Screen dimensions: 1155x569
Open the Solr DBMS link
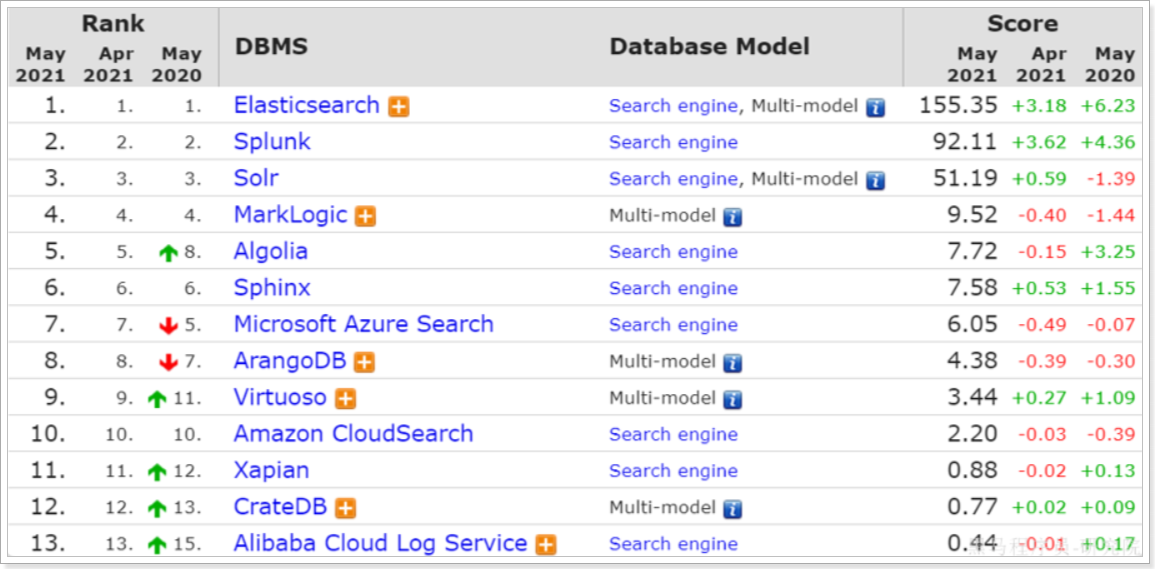pos(256,178)
